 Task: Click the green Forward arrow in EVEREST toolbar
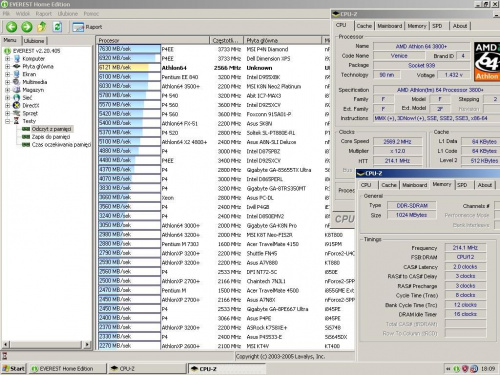pyautogui.click(x=27, y=27)
